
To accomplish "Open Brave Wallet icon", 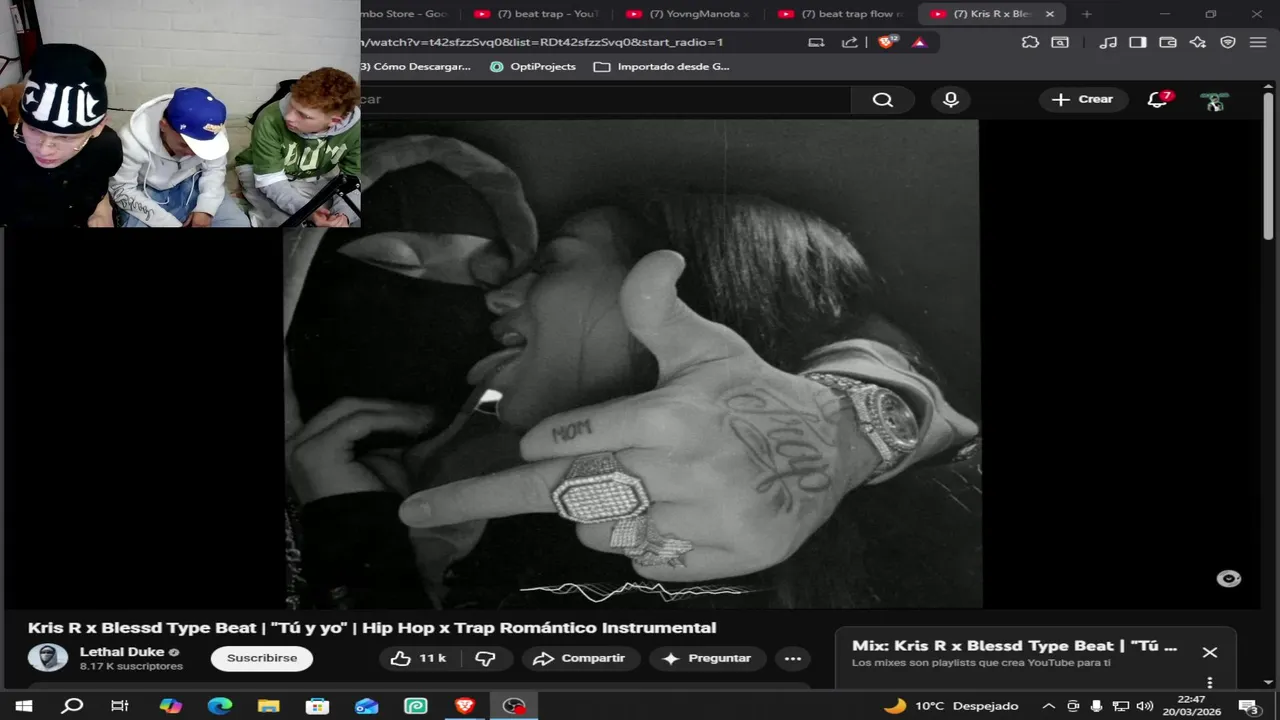I will [1168, 42].
